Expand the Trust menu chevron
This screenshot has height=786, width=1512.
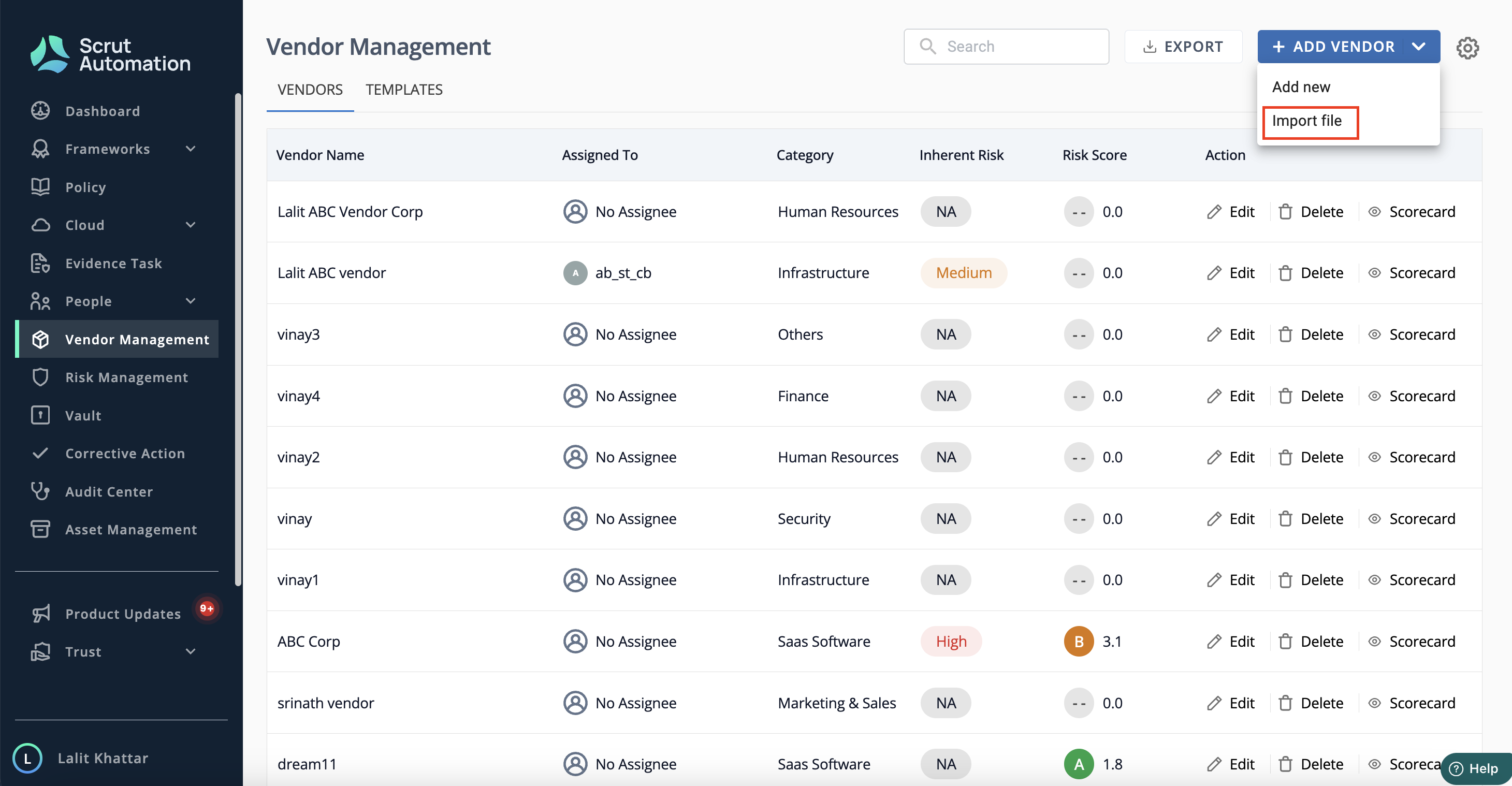pyautogui.click(x=191, y=651)
